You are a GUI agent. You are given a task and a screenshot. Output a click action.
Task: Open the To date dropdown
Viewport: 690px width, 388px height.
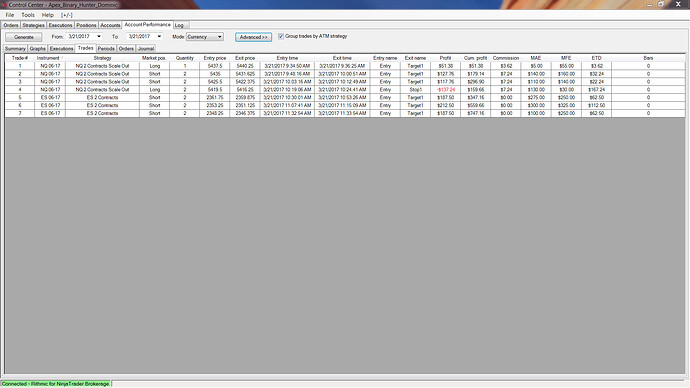tap(159, 37)
